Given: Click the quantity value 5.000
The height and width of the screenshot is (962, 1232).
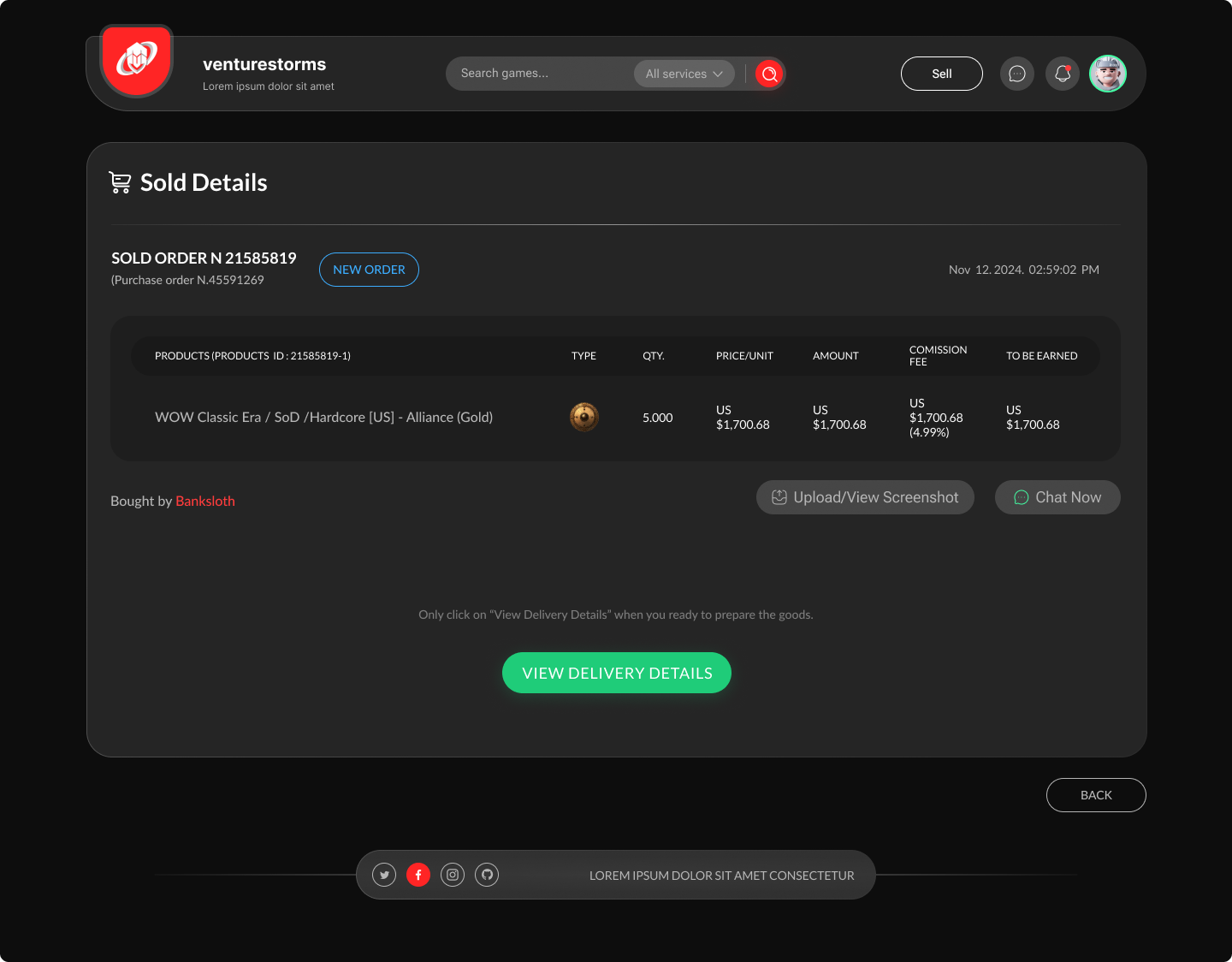Looking at the screenshot, I should click(658, 418).
